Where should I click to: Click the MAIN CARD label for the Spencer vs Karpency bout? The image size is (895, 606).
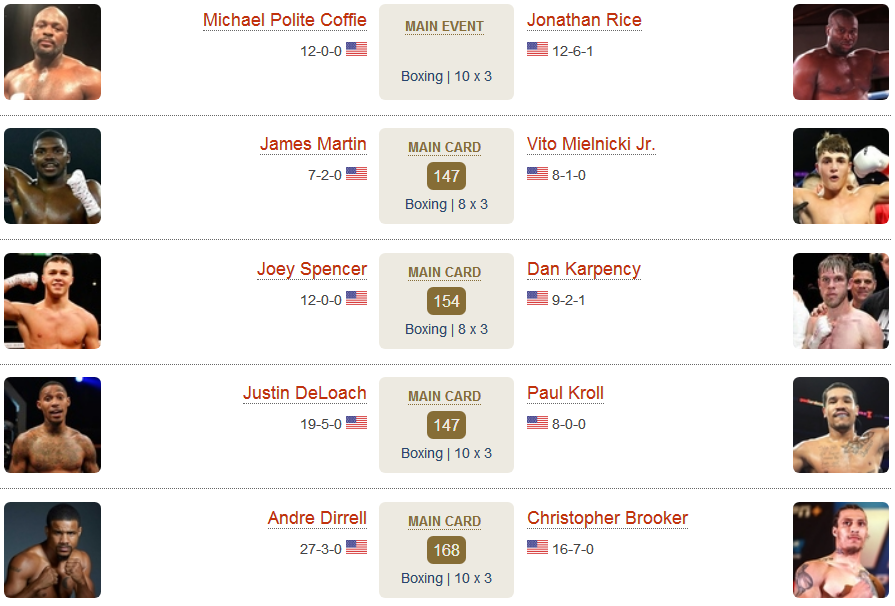(445, 273)
